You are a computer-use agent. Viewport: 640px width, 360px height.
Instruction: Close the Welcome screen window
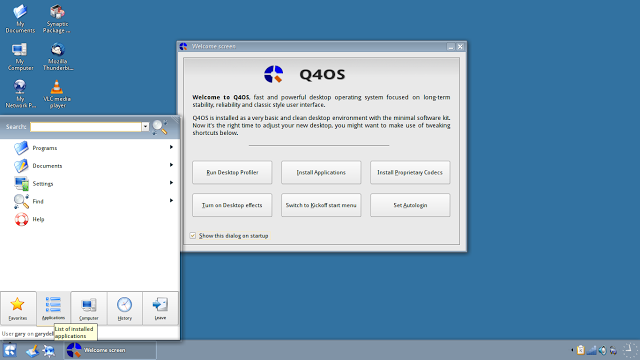pos(460,47)
